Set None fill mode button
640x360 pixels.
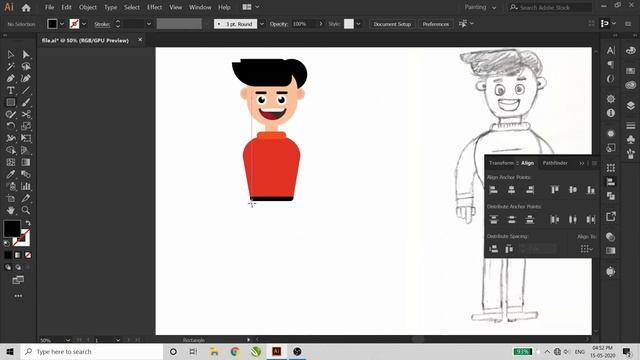(x=28, y=255)
